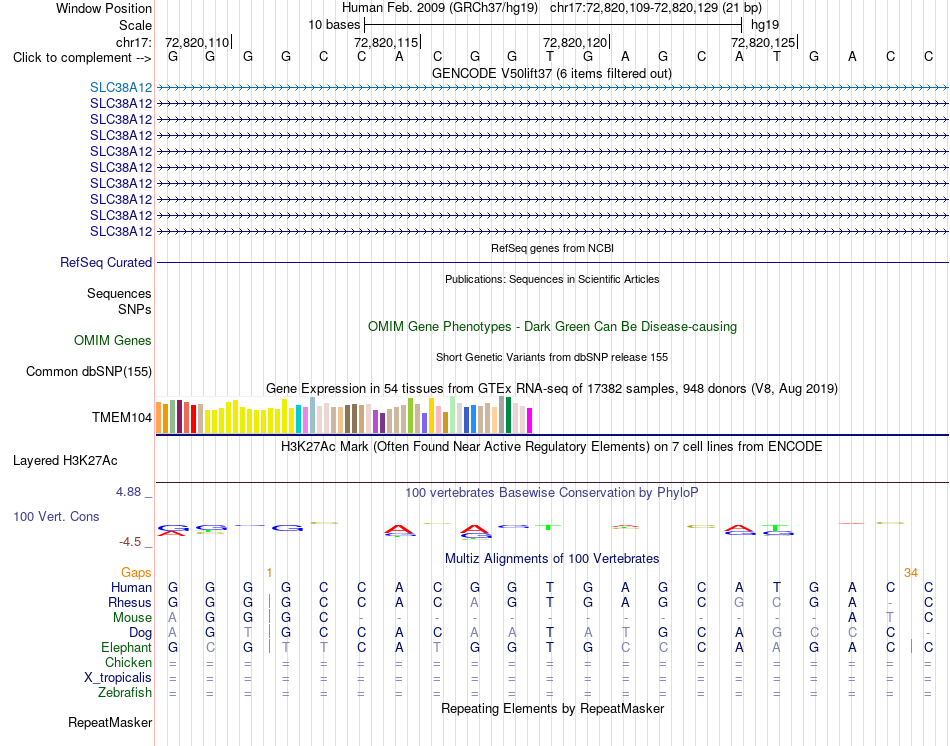
Task: Click the Scale label
Action: [x=135, y=25]
